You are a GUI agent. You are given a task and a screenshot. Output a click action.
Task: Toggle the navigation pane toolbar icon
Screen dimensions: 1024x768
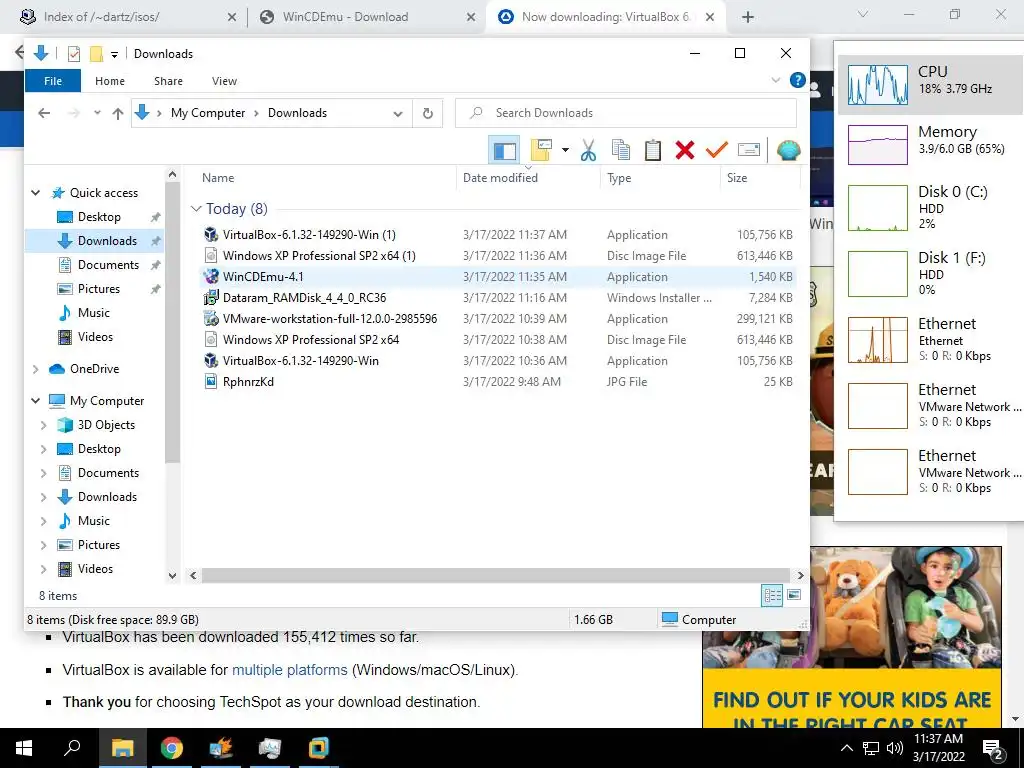click(x=504, y=150)
